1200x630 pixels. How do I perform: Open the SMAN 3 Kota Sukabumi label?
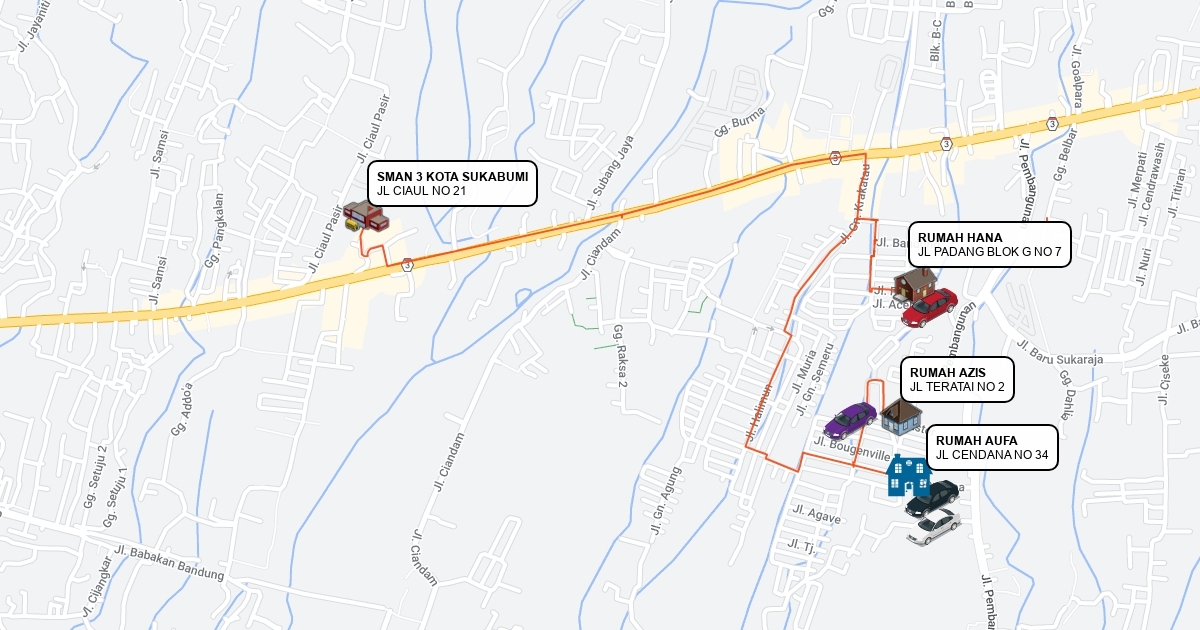453,183
